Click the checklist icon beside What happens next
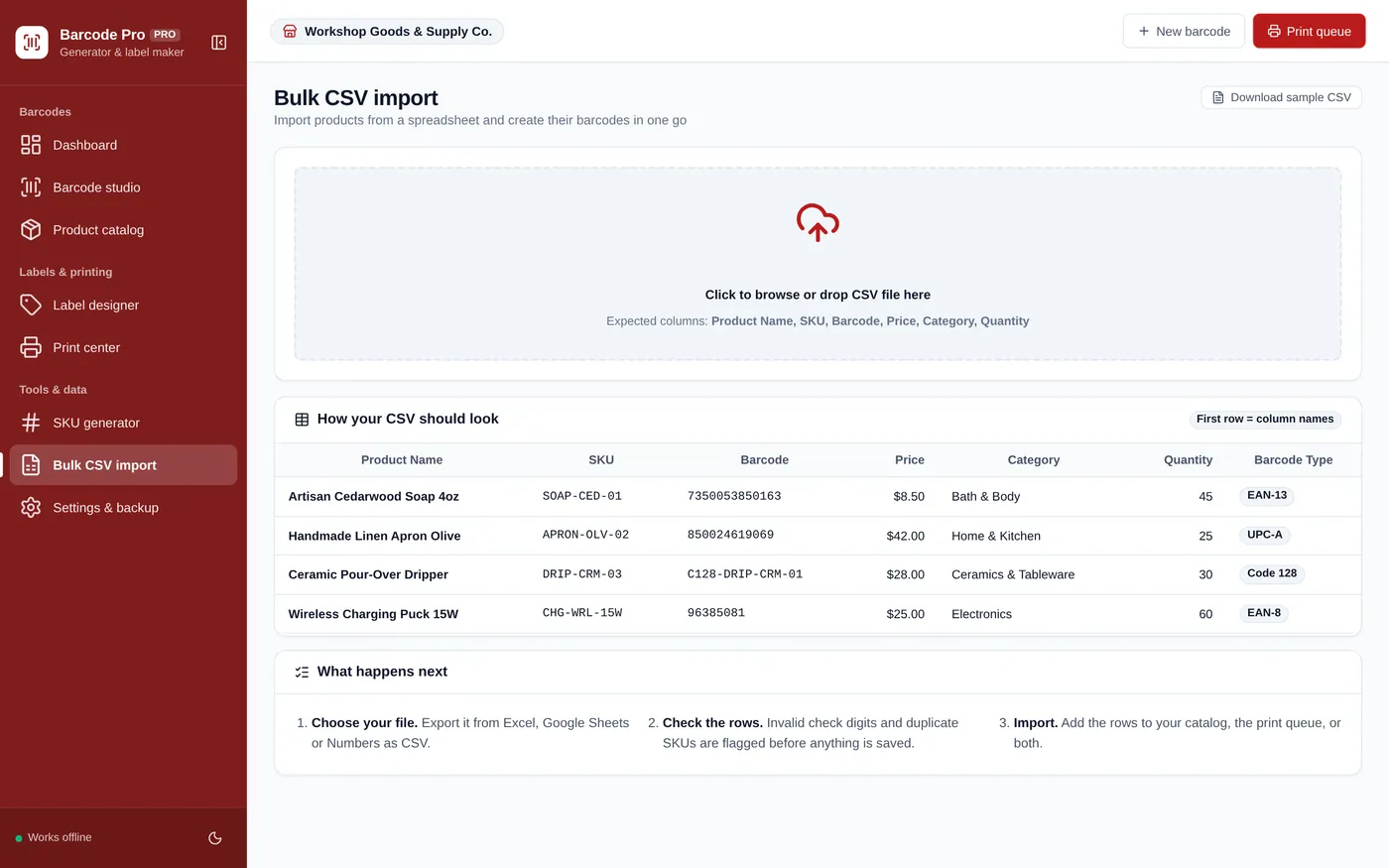 click(302, 673)
